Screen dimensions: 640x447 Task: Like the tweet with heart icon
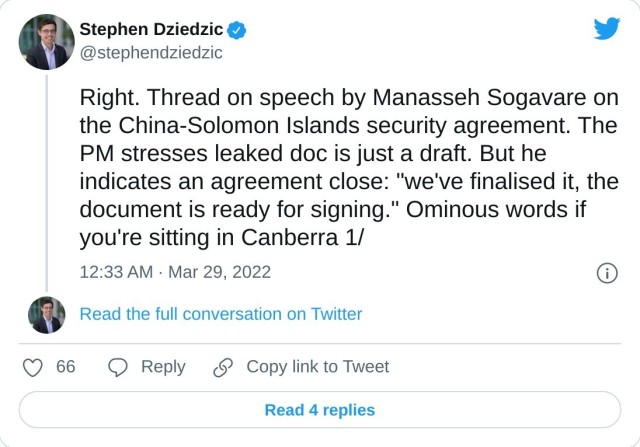tap(32, 367)
